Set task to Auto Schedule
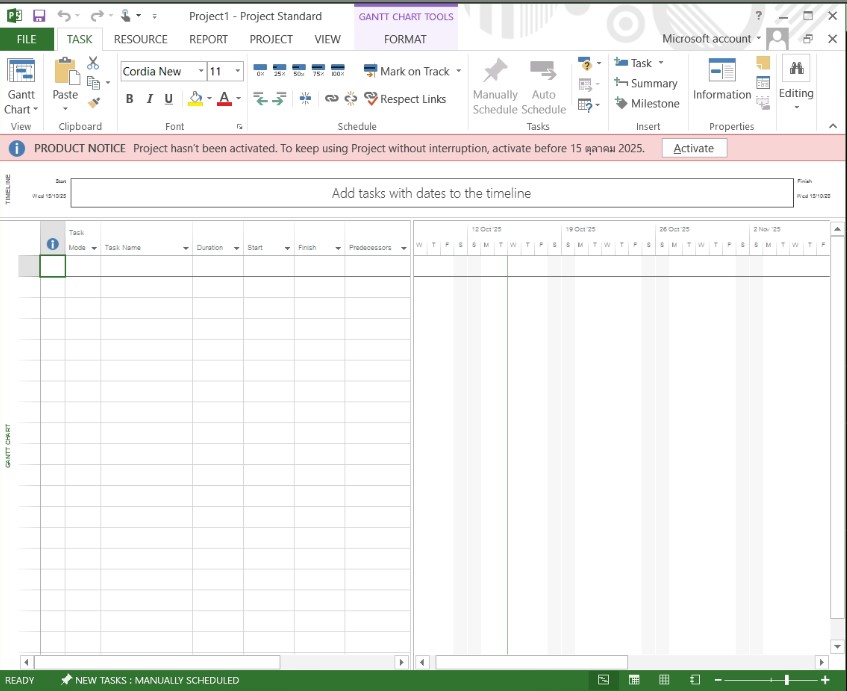The image size is (847, 691). [x=543, y=86]
